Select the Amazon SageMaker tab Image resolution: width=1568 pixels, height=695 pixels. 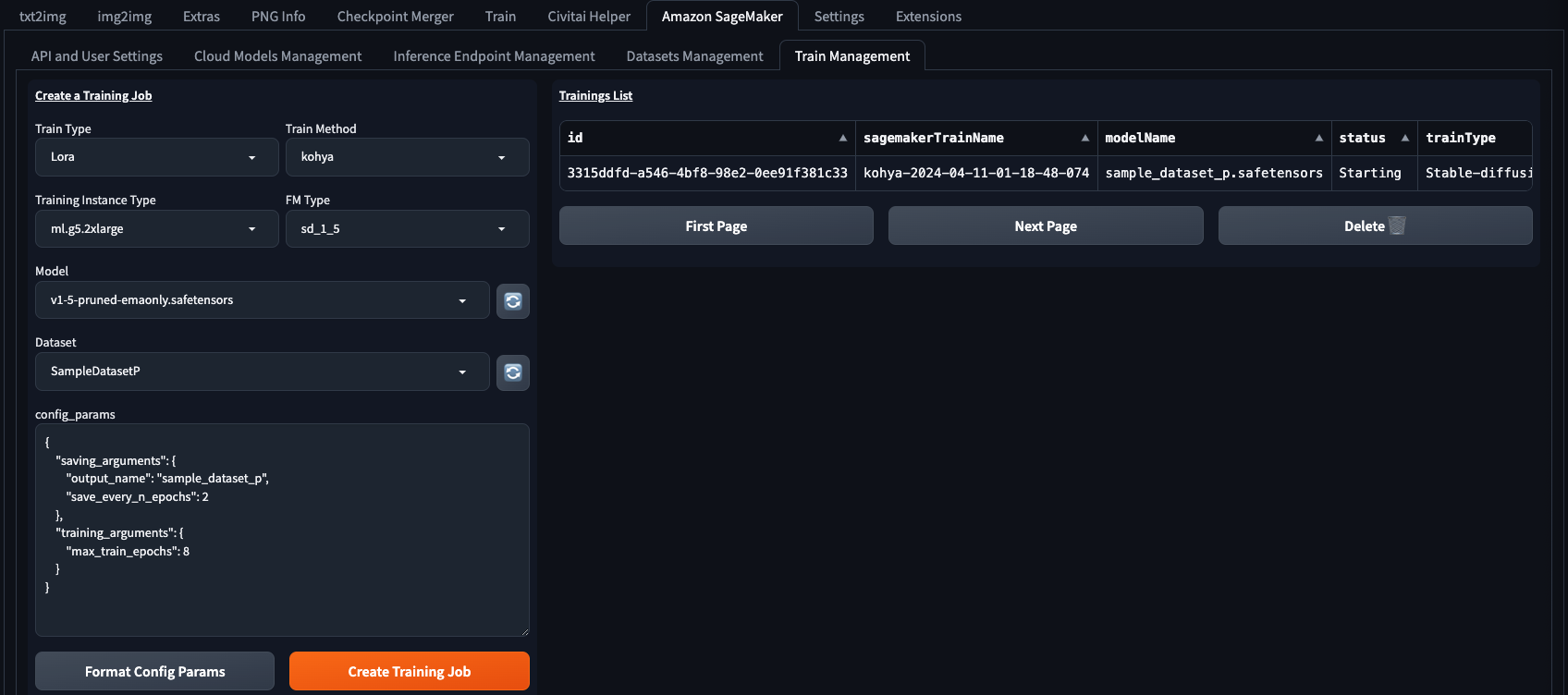[x=722, y=17]
